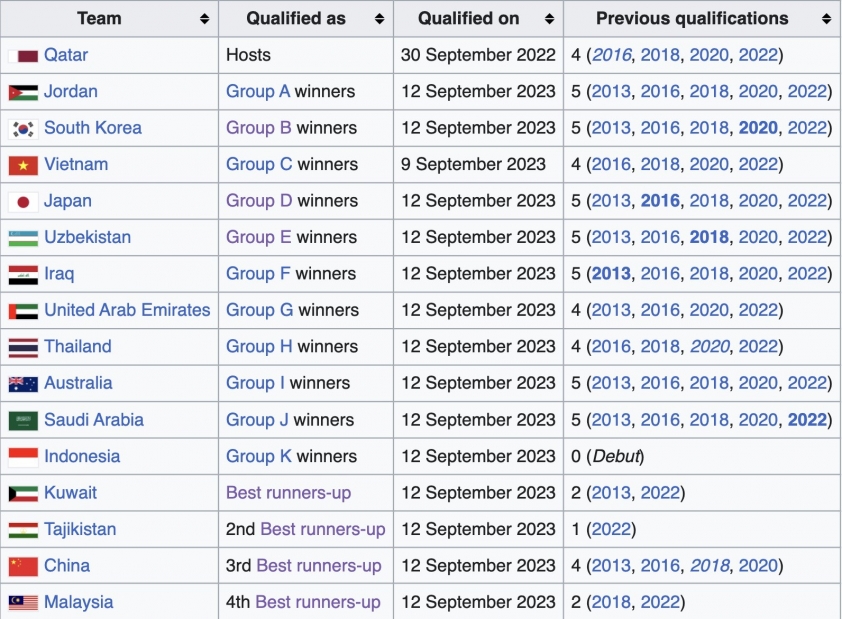Viewport: 842px width, 619px height.
Task: Open 2022 link in Tajikistan row
Action: (x=611, y=529)
